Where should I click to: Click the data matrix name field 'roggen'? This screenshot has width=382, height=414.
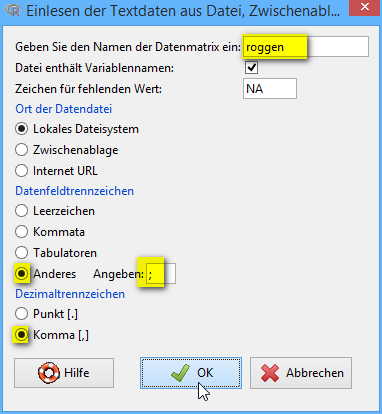[x=306, y=47]
